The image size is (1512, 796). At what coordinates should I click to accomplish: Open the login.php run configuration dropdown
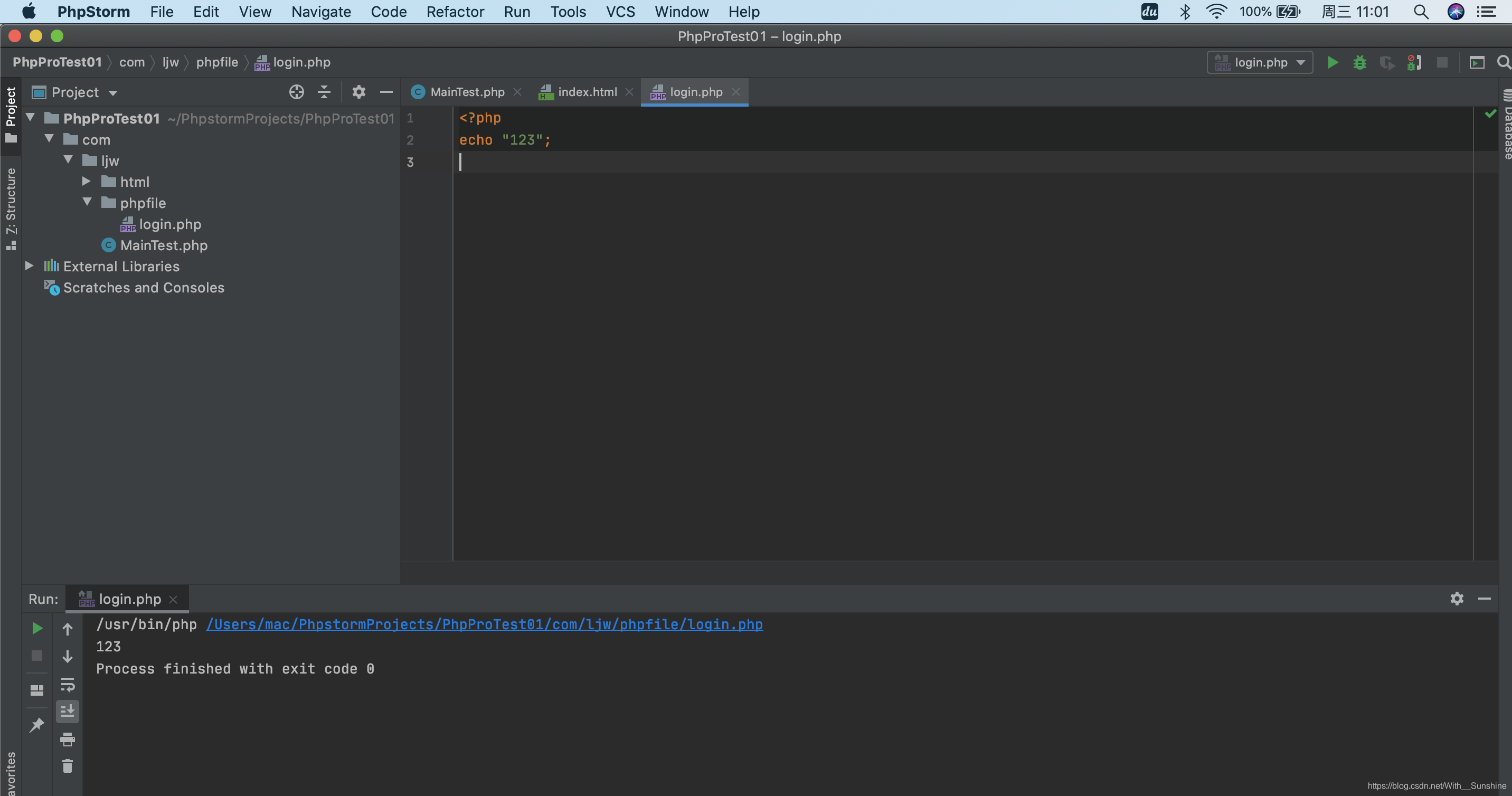(1260, 62)
